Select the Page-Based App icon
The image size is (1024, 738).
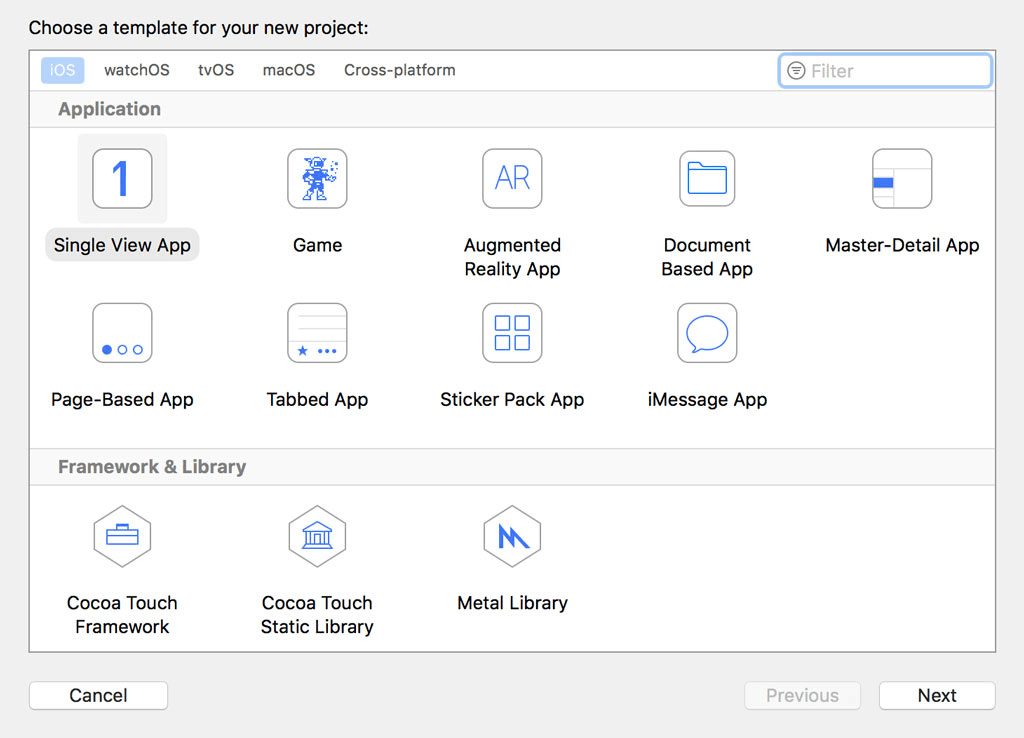(122, 332)
